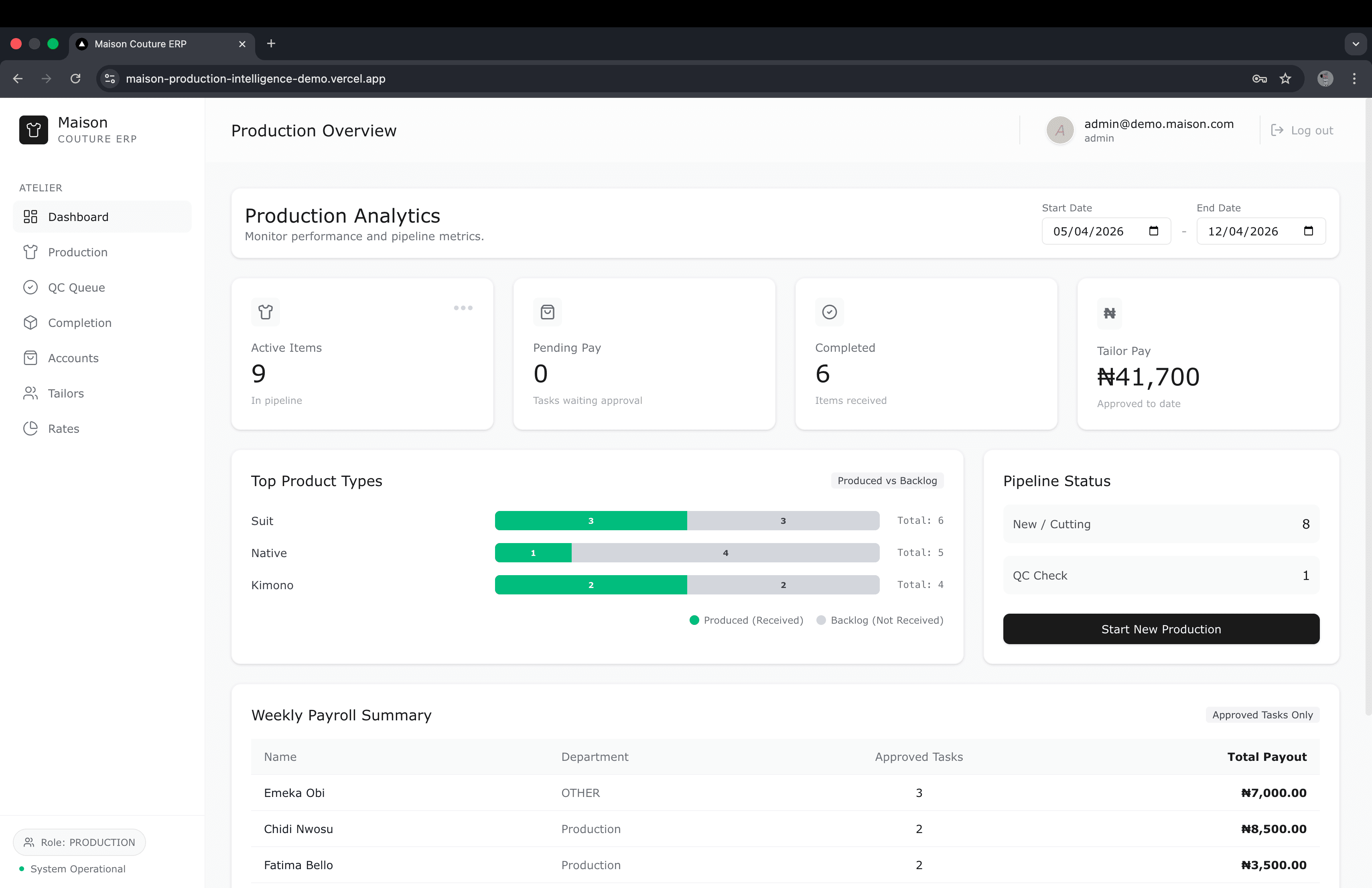Screen dimensions: 1372x888
Task: Click the Maison shirt logo icon
Action: [33, 130]
